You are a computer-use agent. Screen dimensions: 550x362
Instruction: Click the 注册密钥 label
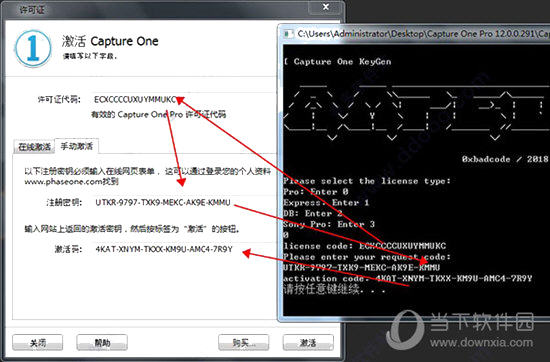click(x=64, y=202)
